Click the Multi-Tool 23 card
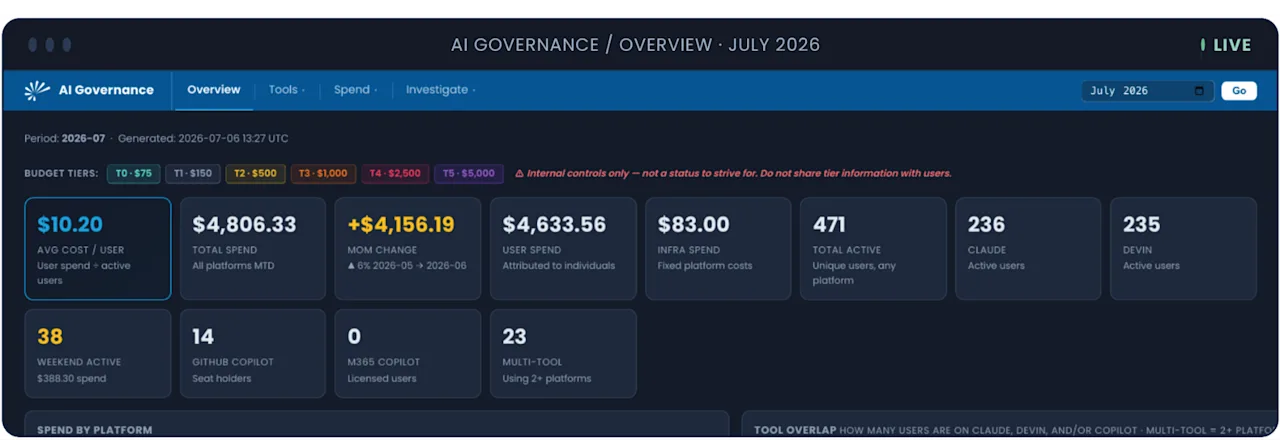The width and height of the screenshot is (1280, 440). [x=563, y=353]
